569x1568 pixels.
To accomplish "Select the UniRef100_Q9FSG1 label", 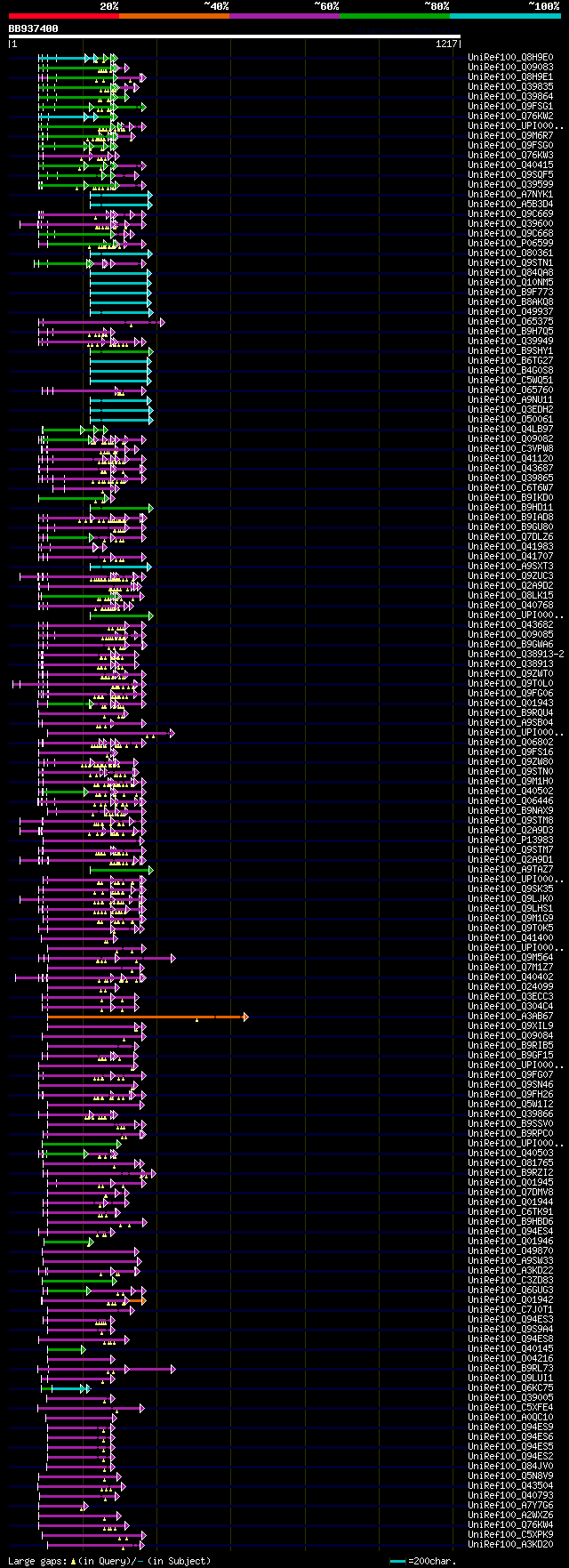I will (510, 107).
